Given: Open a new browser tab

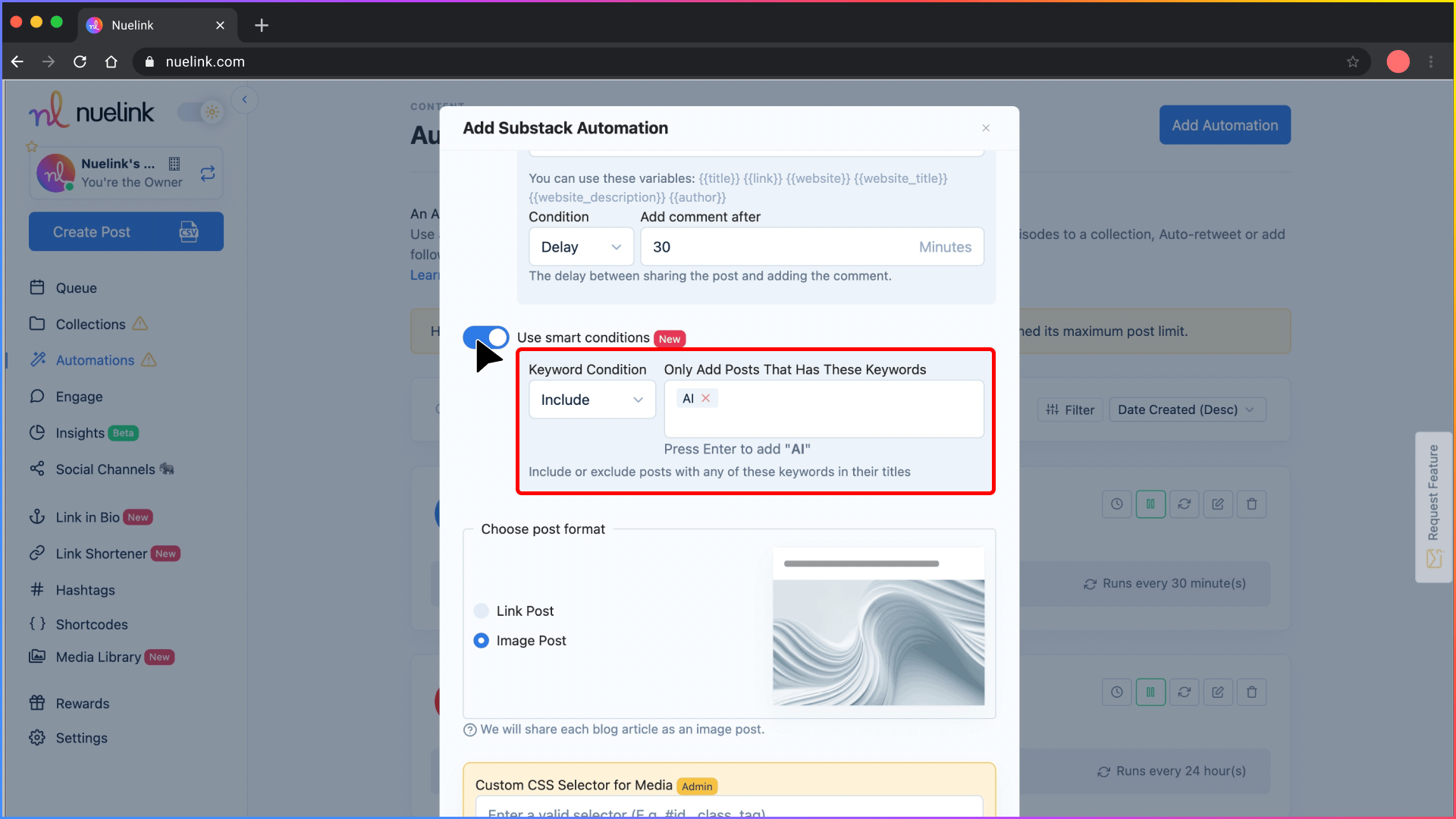Looking at the screenshot, I should pyautogui.click(x=262, y=25).
